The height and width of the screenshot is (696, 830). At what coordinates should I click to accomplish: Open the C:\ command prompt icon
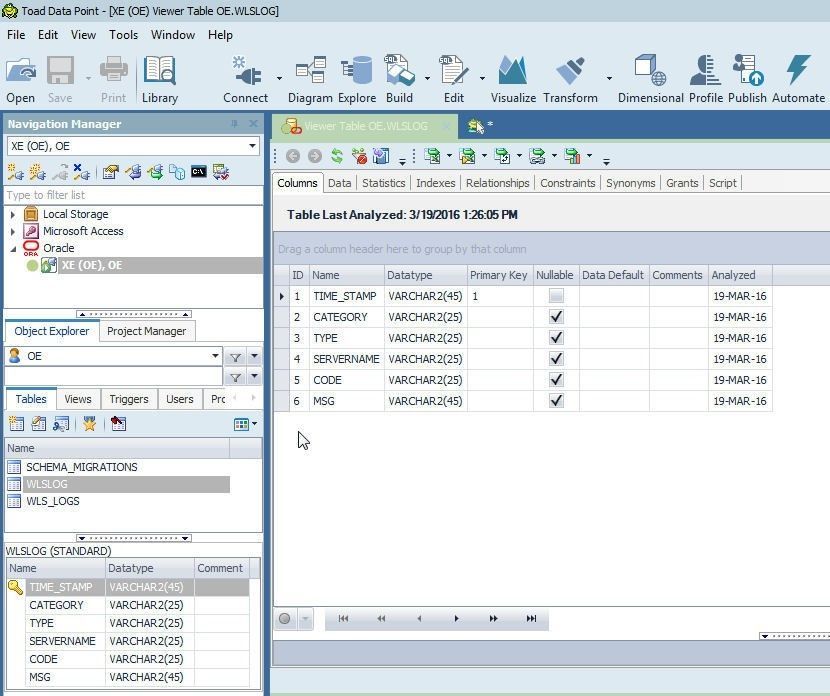[199, 172]
